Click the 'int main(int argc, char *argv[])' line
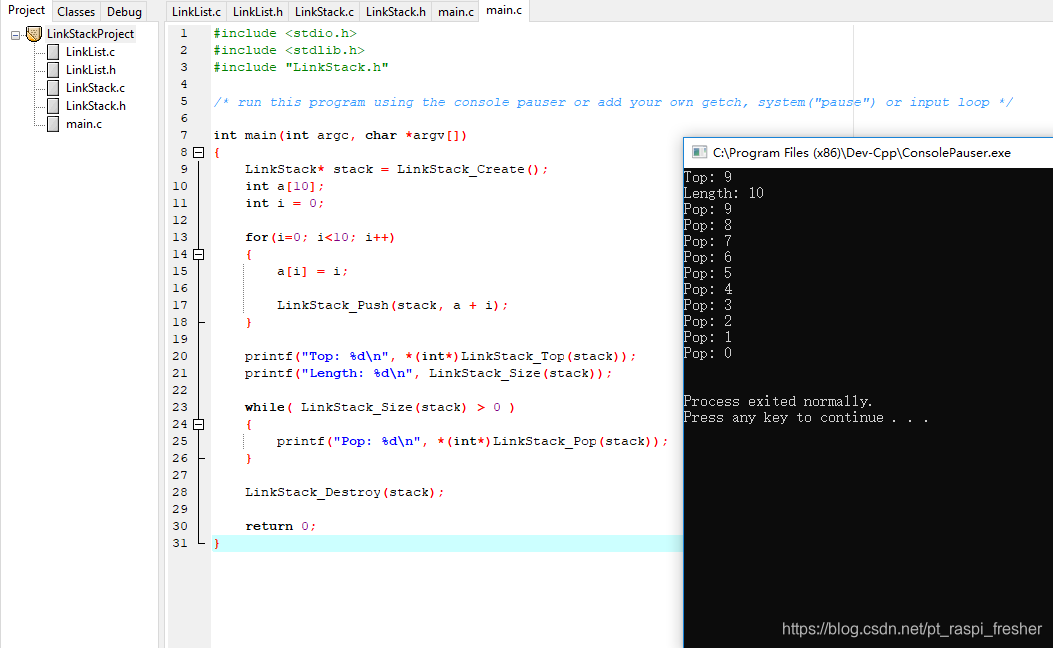This screenshot has width=1053, height=648. point(340,136)
